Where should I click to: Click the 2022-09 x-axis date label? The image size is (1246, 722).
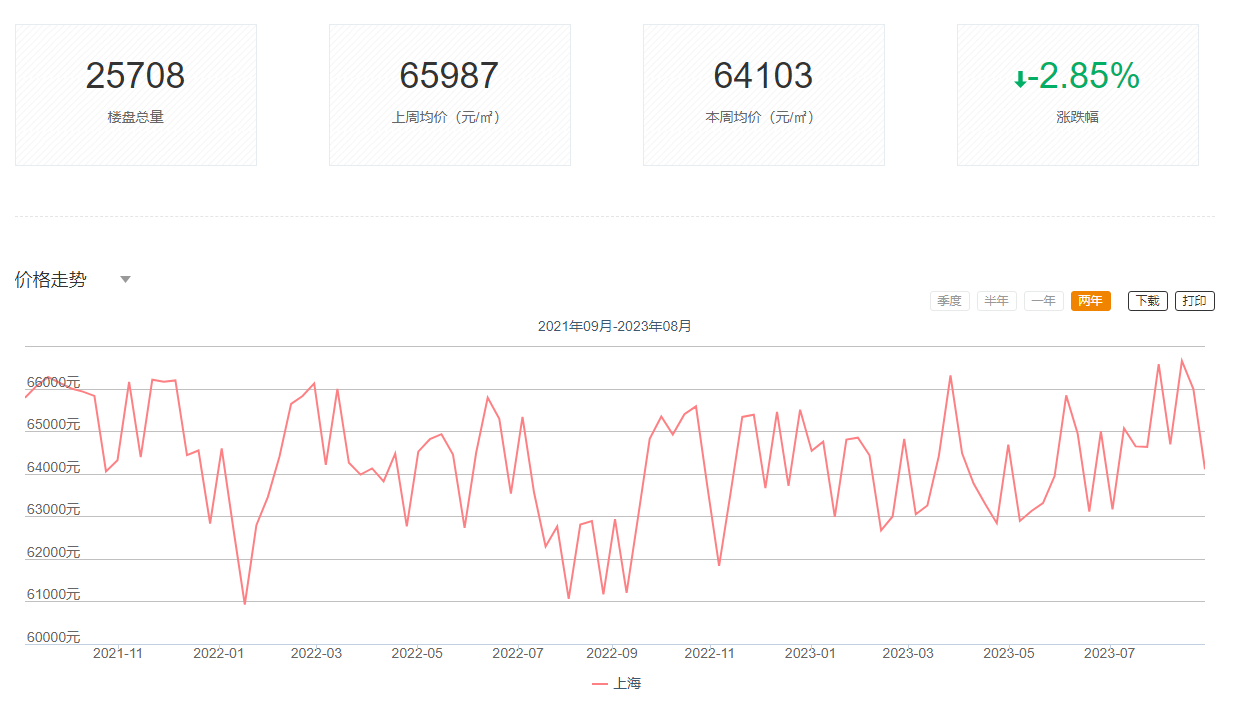pyautogui.click(x=611, y=653)
